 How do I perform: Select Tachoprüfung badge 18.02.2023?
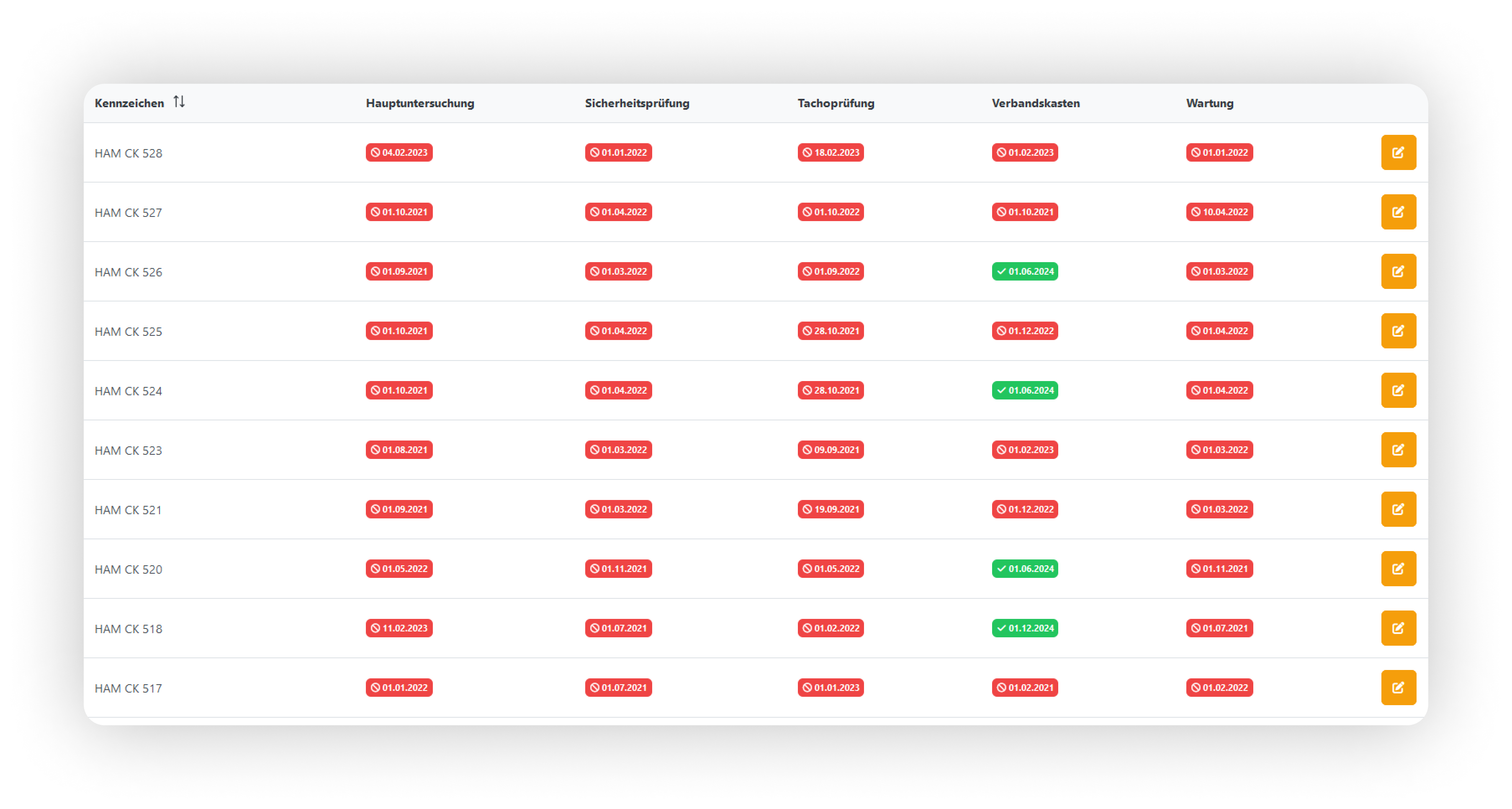(x=831, y=153)
